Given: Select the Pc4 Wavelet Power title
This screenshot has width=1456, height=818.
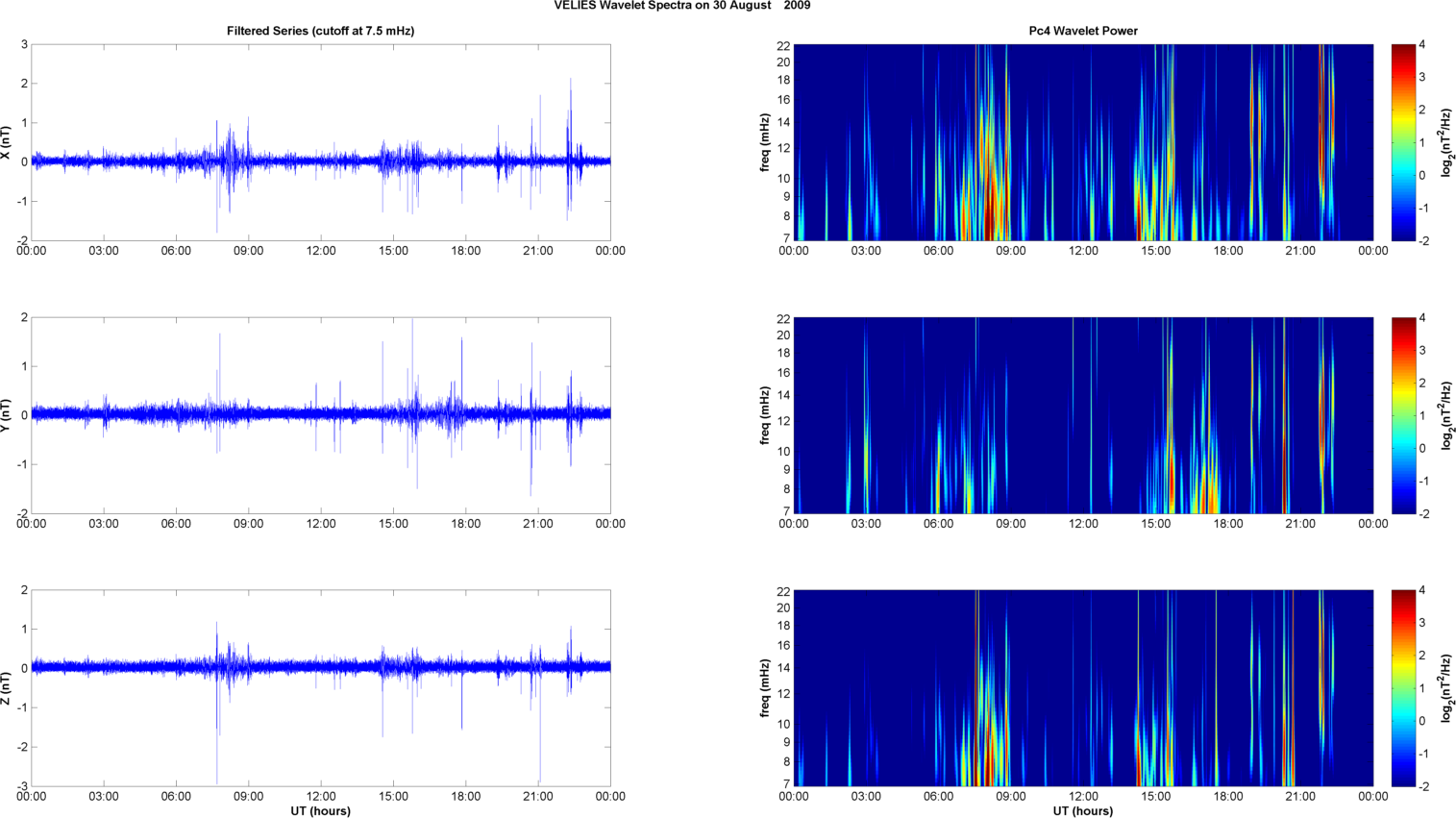Looking at the screenshot, I should click(1082, 31).
